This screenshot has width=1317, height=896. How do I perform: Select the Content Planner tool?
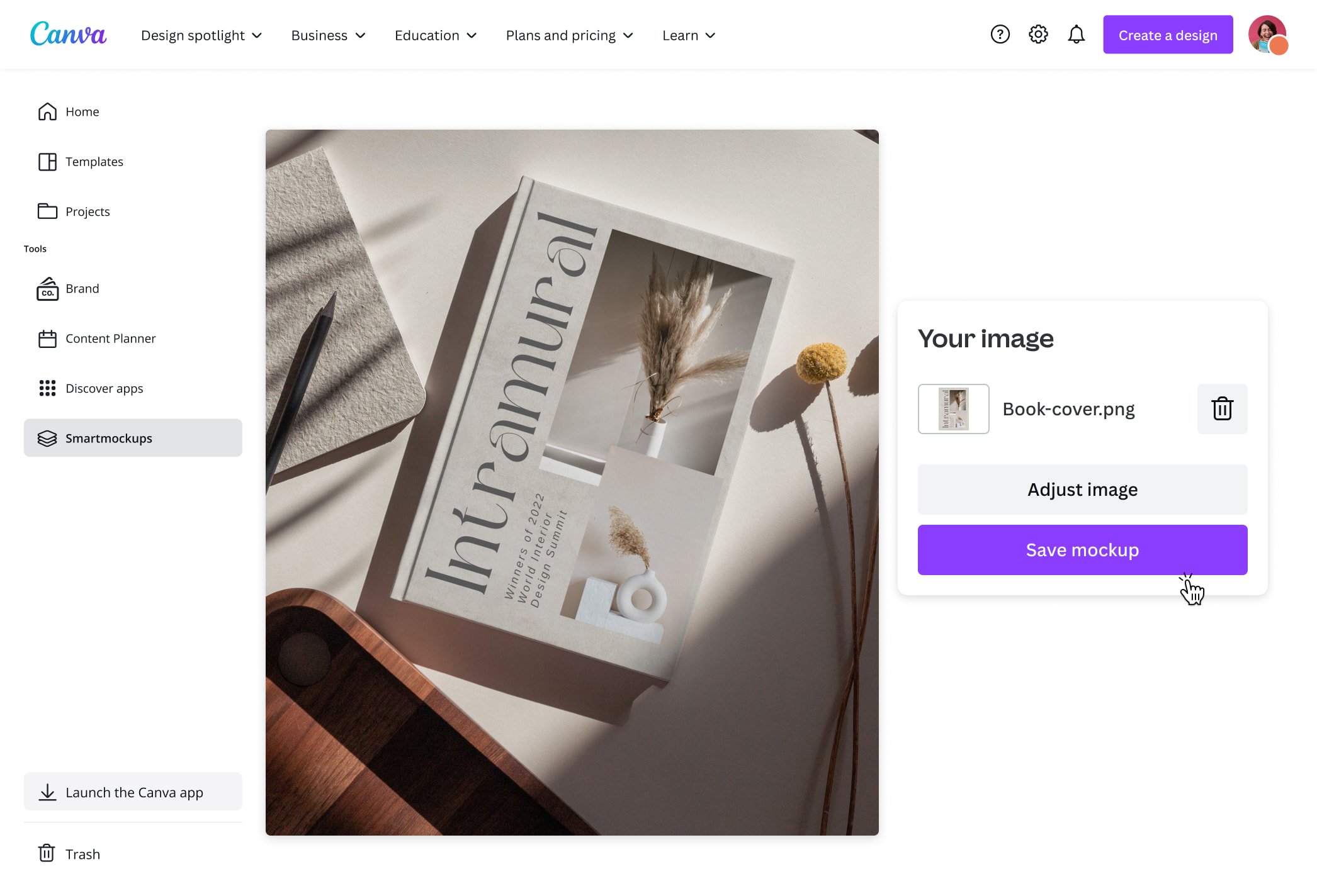[x=110, y=338]
